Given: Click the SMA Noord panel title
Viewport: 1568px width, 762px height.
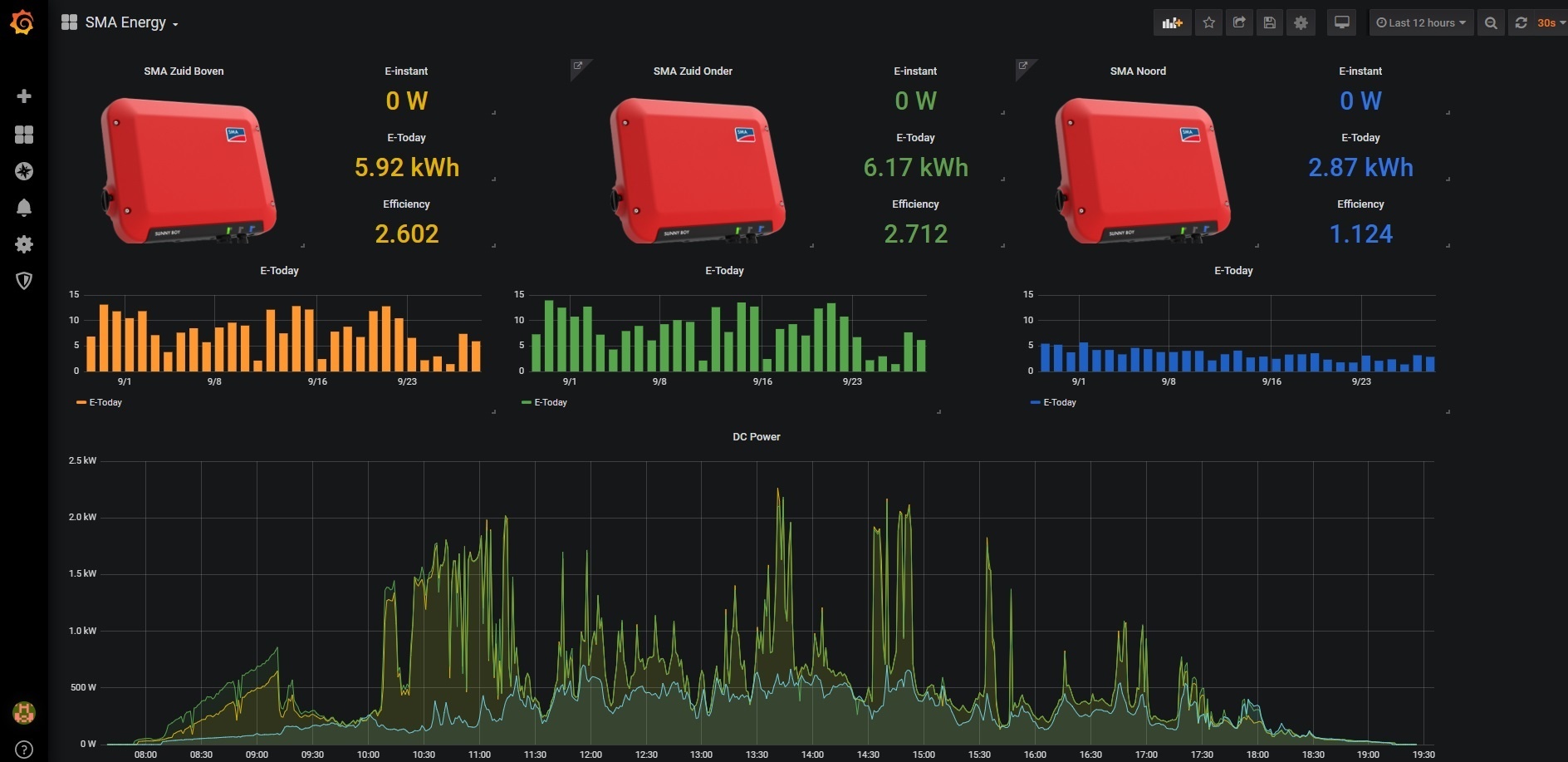Looking at the screenshot, I should 1138,71.
